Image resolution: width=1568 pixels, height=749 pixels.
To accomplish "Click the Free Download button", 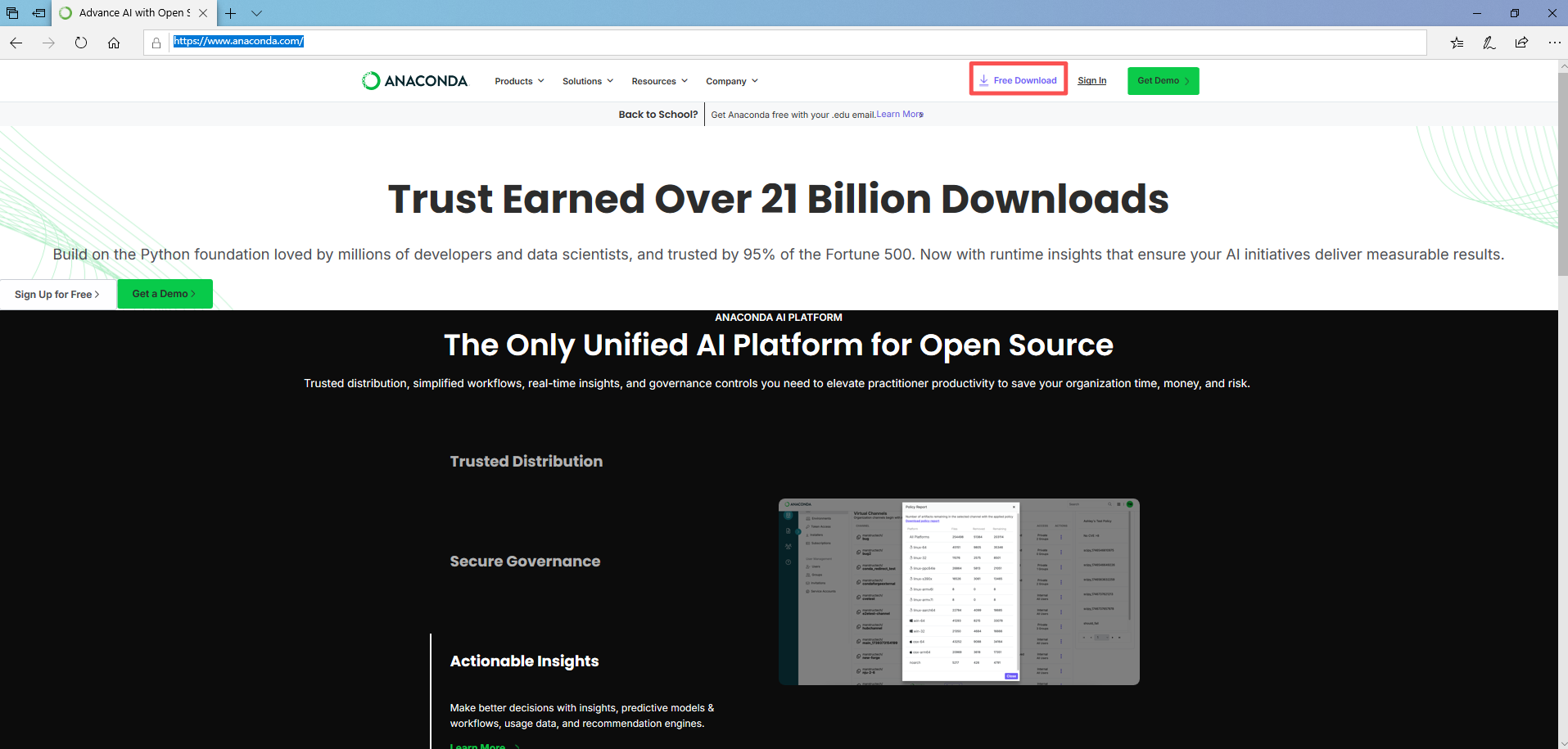I will coord(1019,80).
